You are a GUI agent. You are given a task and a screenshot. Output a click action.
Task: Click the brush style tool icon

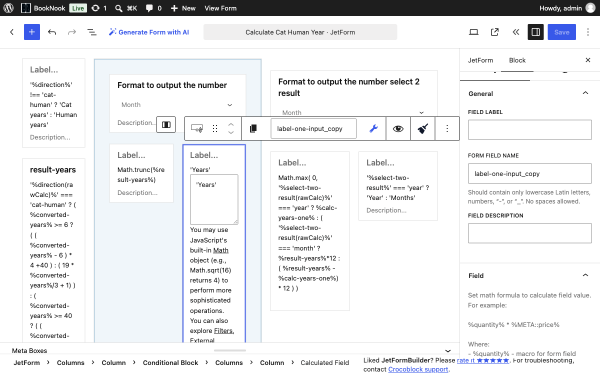(422, 129)
